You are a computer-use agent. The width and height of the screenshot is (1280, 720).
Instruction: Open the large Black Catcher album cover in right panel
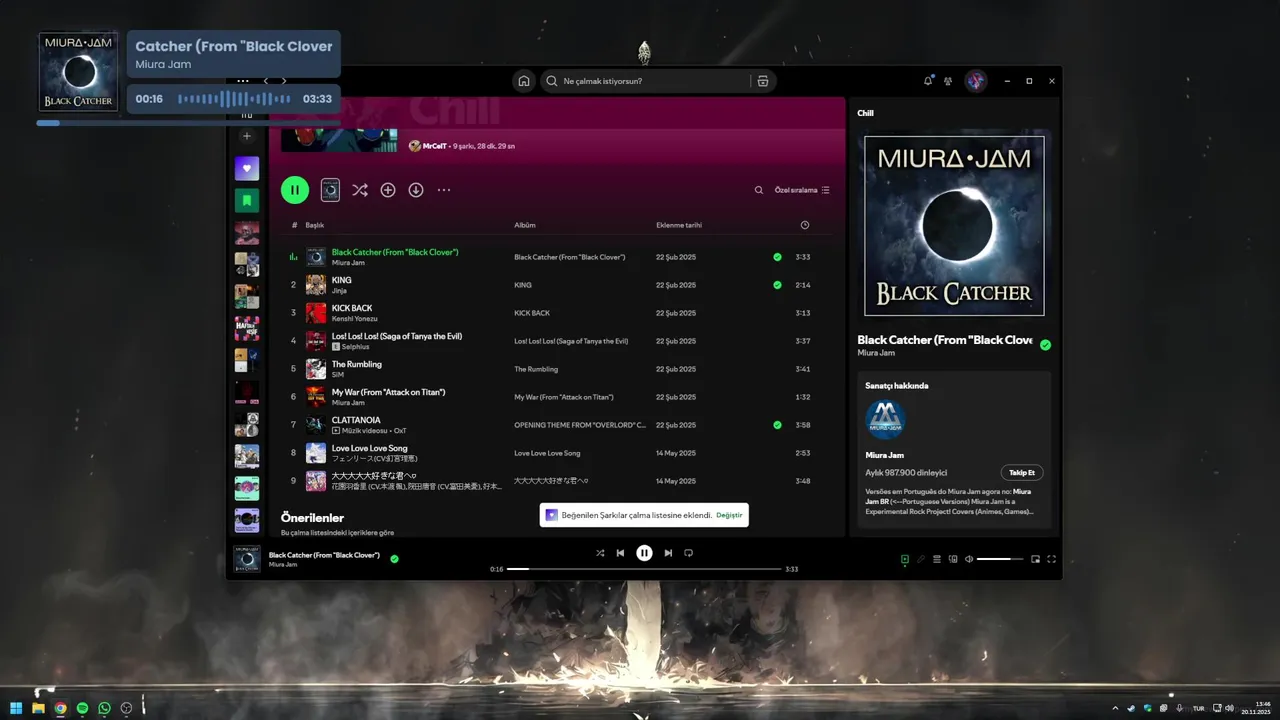954,226
